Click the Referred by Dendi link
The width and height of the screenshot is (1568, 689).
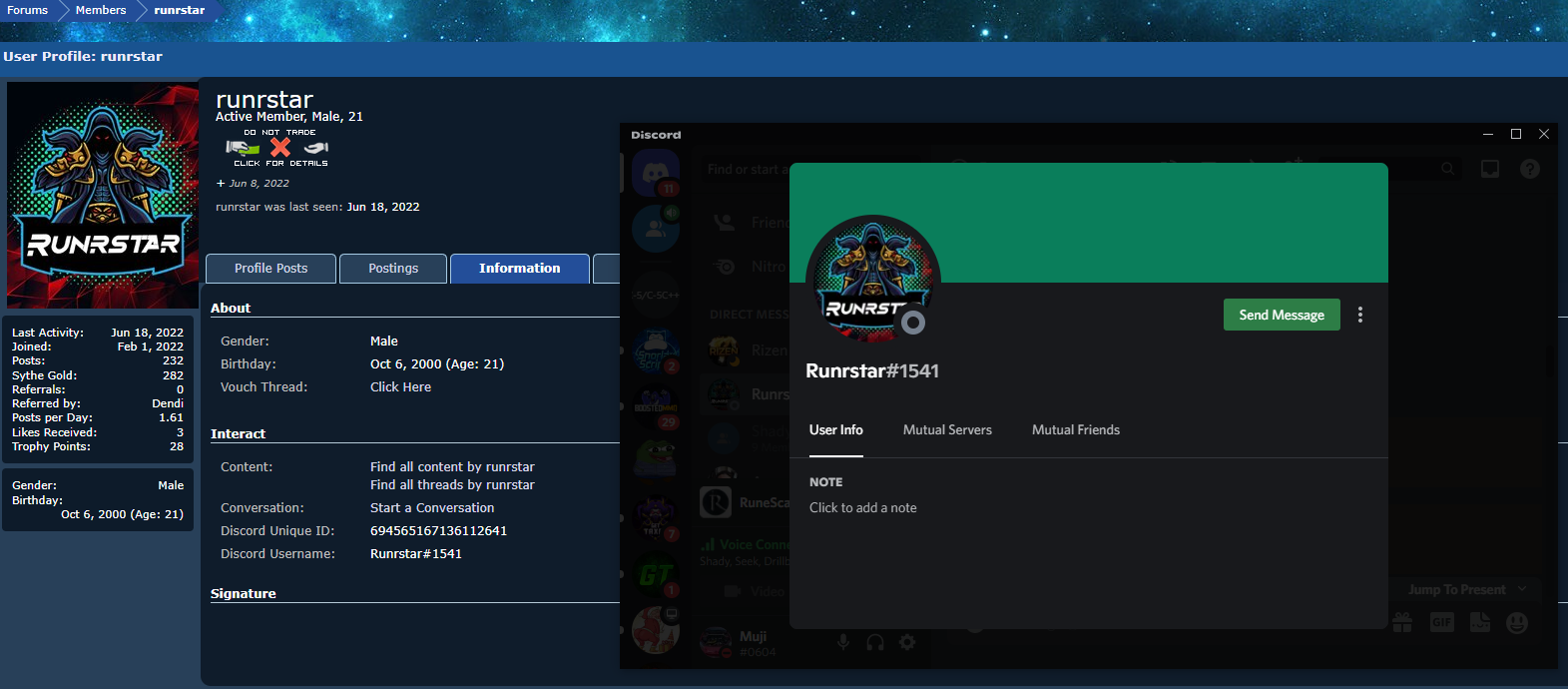coord(168,404)
